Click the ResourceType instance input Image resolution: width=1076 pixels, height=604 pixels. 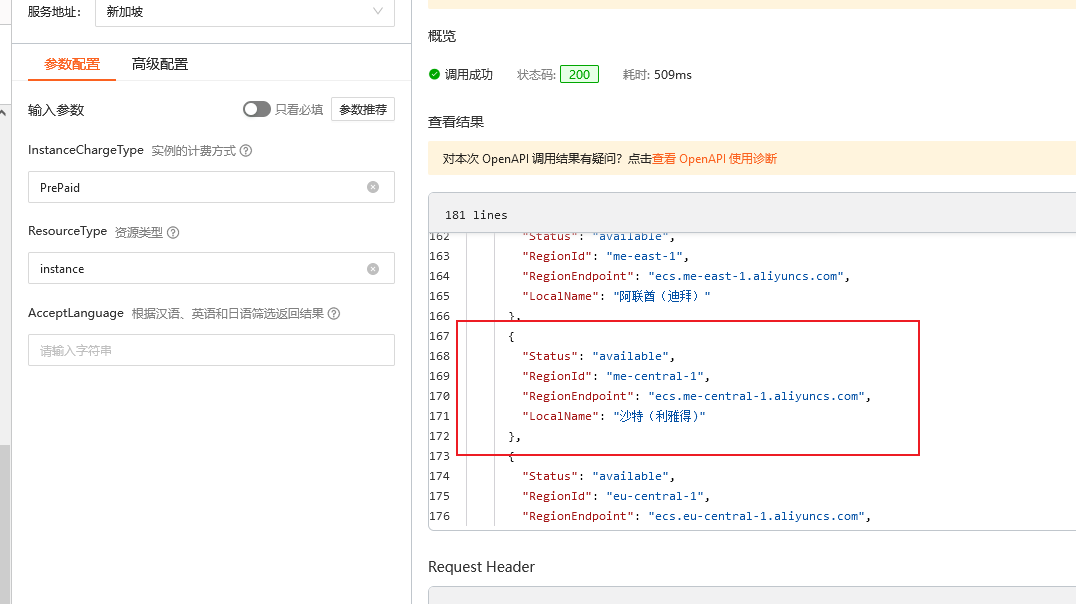[200, 269]
